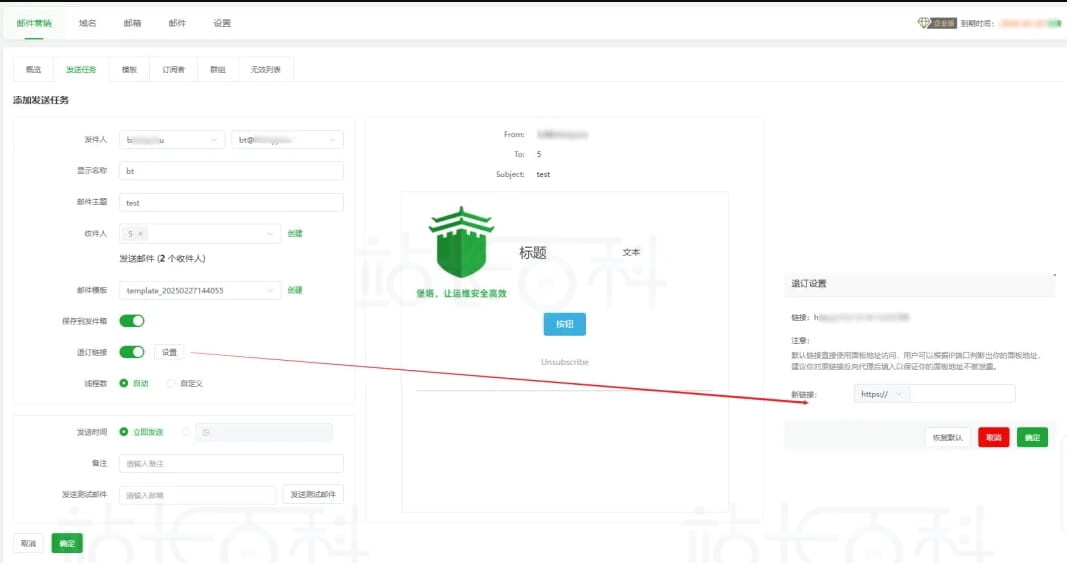Open the domain name top menu
The image size is (1067, 563).
click(x=88, y=22)
